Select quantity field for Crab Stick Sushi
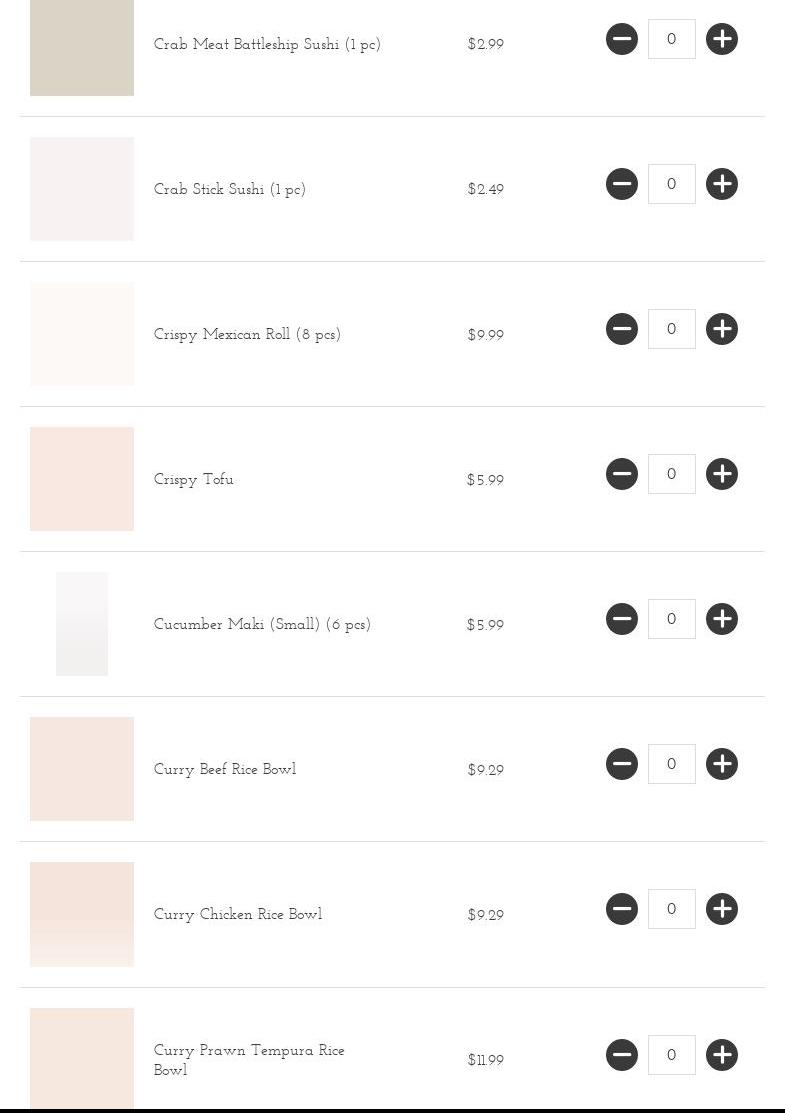Screen dimensions: 785x1113 (x=672, y=184)
